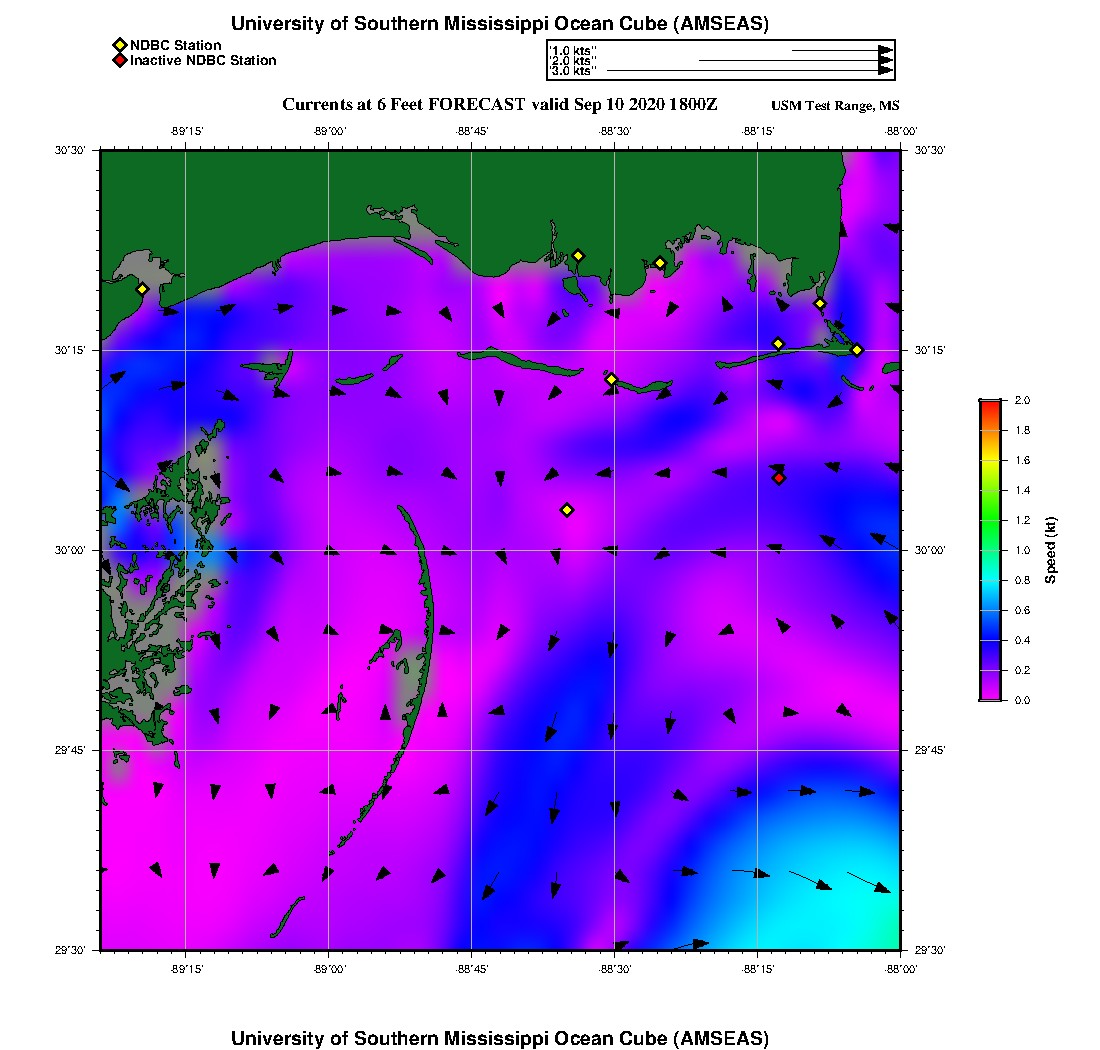Image resolution: width=1100 pixels, height=1050 pixels.
Task: Click the red diamond in the Inactive NDBC Station legend
Action: pyautogui.click(x=119, y=60)
